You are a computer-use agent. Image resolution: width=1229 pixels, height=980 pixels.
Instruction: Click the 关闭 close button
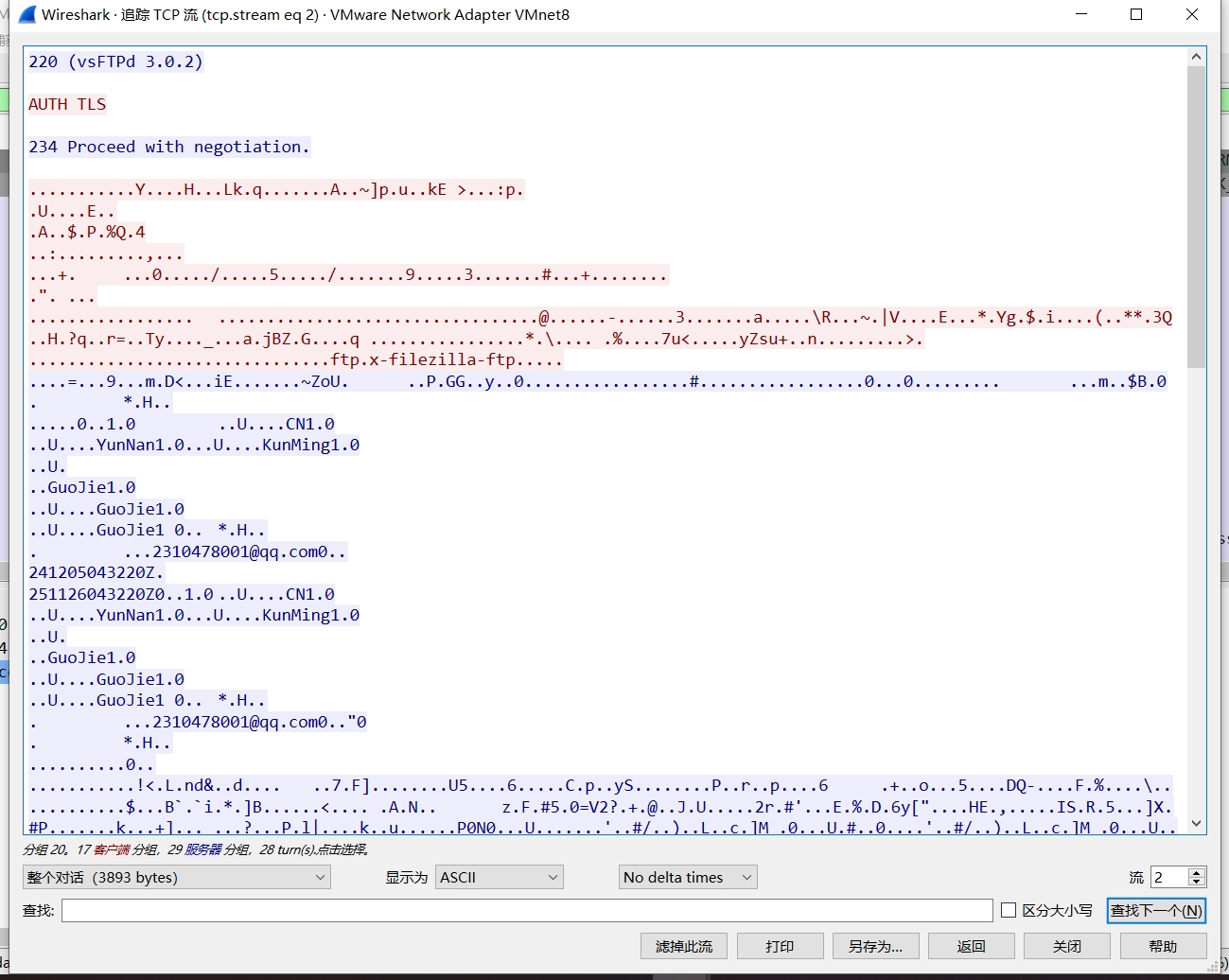click(x=1066, y=946)
